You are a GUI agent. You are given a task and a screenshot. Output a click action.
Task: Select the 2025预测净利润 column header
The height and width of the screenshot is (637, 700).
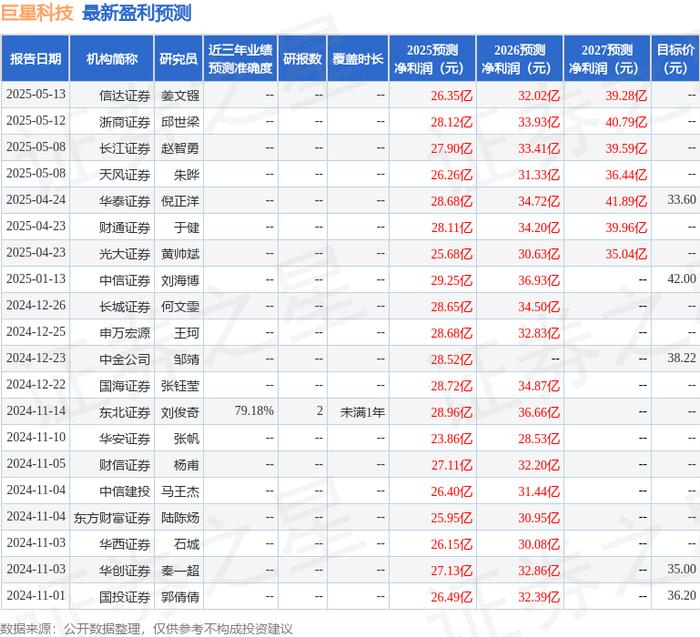pos(432,58)
